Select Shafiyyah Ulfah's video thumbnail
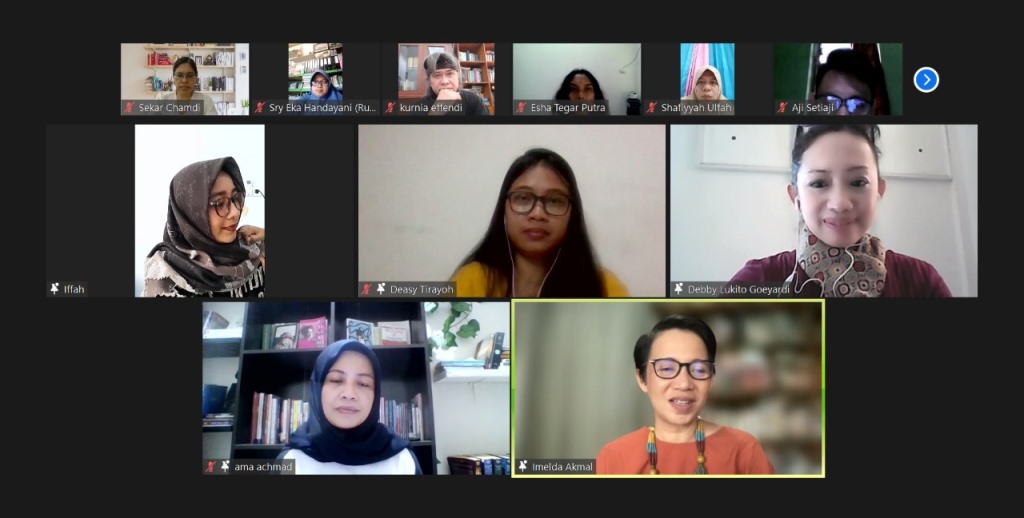 coord(707,79)
